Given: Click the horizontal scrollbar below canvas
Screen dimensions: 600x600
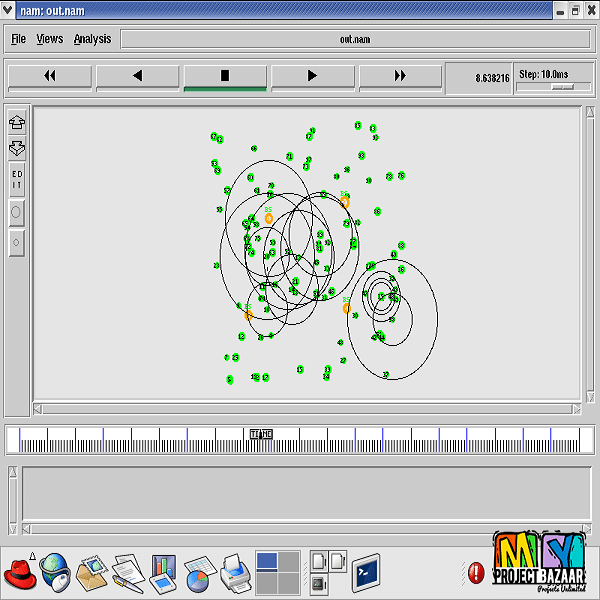Looking at the screenshot, I should click(306, 408).
